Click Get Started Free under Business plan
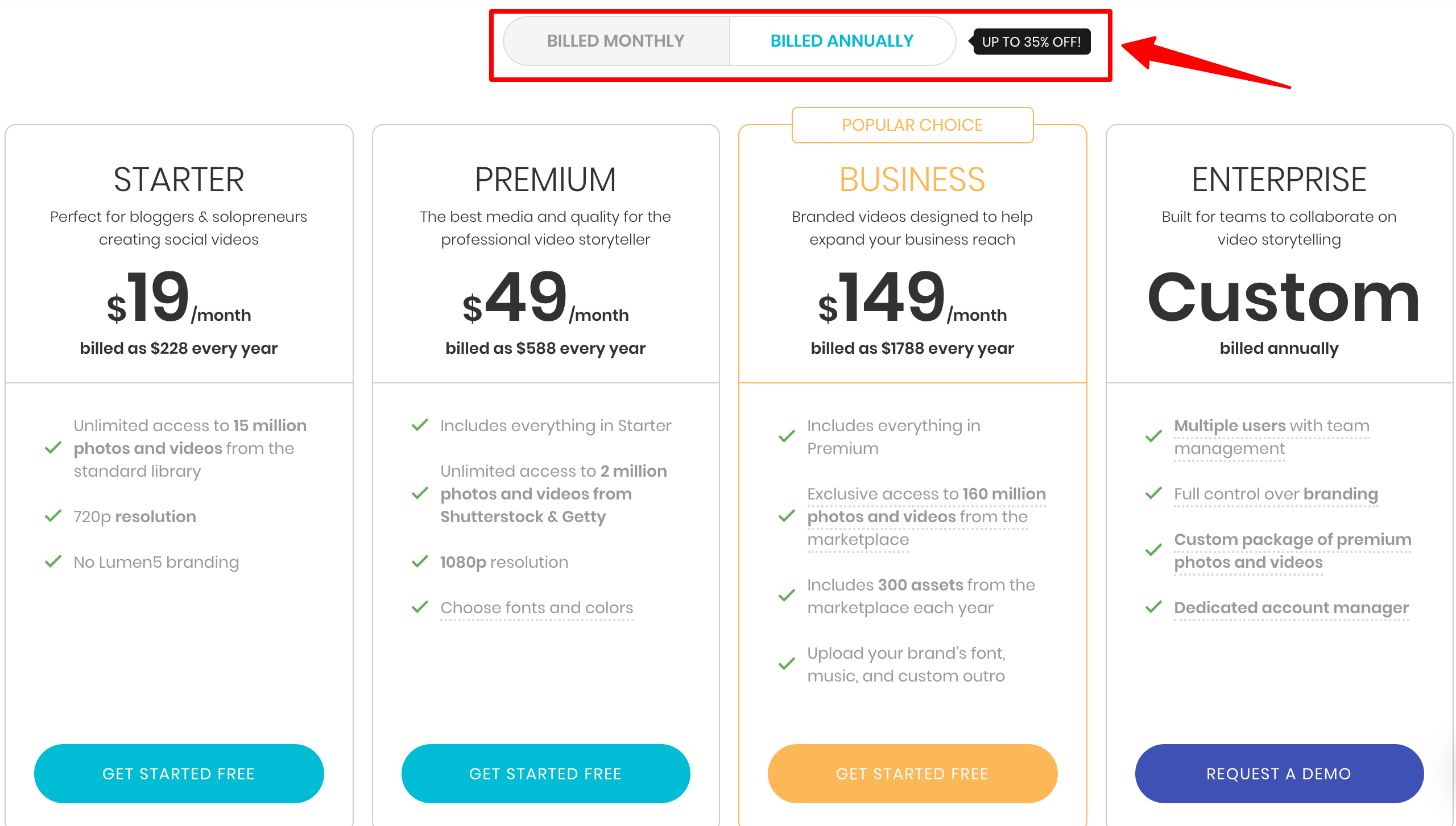Viewport: 1456px width, 826px height. [x=912, y=774]
